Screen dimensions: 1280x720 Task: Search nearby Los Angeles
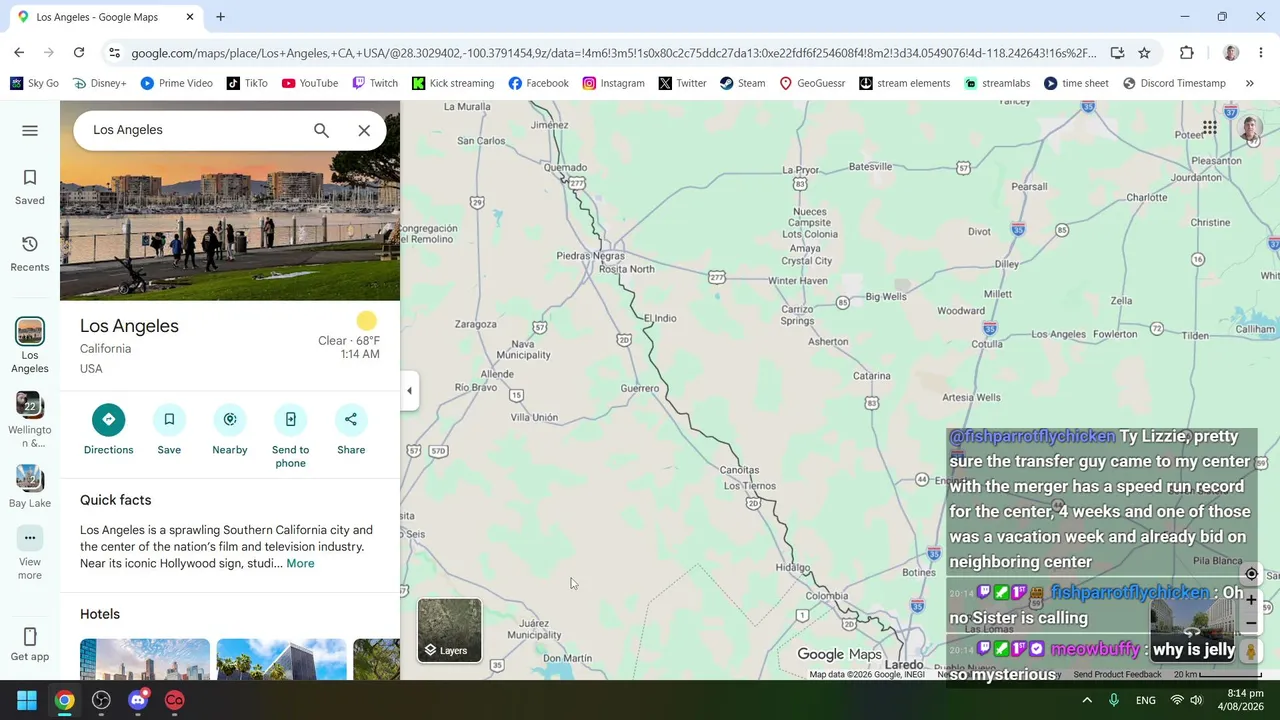tap(230, 429)
